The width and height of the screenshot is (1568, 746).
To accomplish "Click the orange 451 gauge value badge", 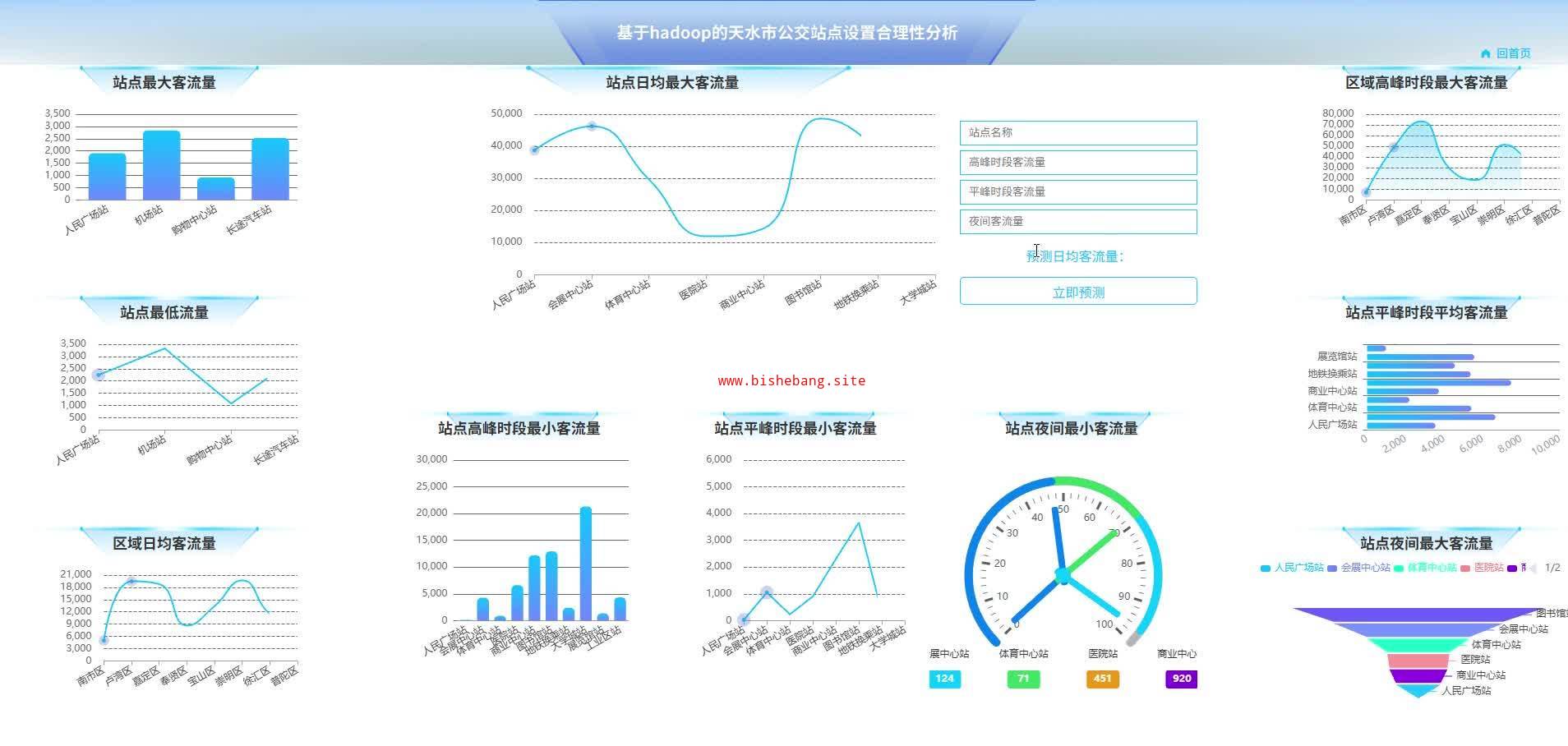I will click(x=1102, y=679).
